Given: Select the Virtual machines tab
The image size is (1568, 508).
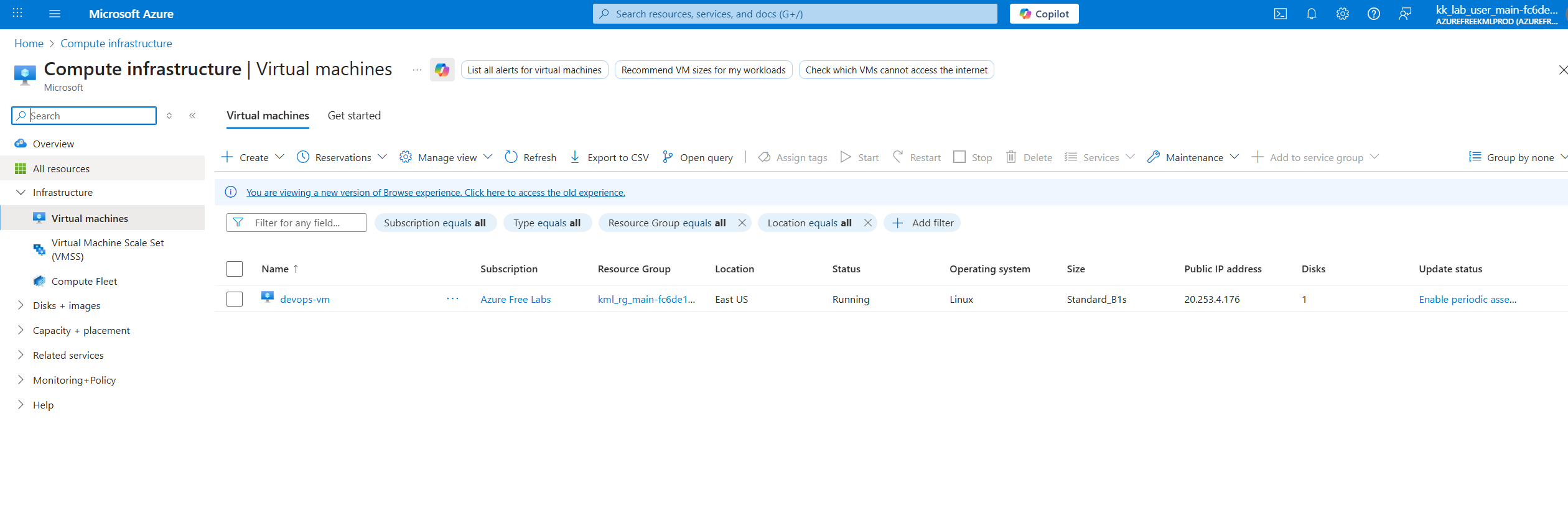Looking at the screenshot, I should (x=268, y=116).
